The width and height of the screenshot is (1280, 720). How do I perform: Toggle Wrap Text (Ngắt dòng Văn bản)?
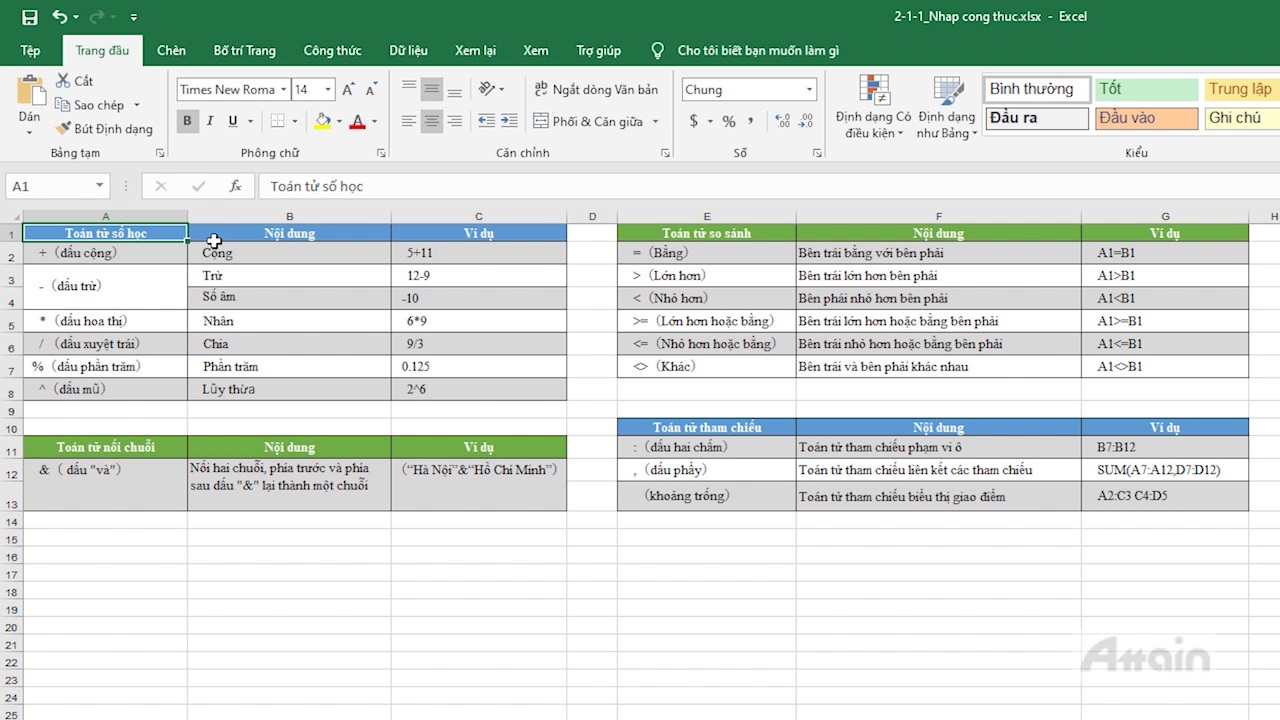click(x=596, y=90)
